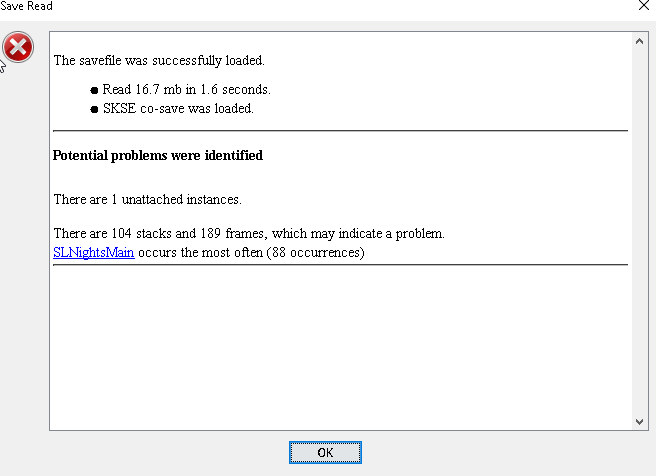Click the 'Potential problems were identified' heading
Image resolution: width=656 pixels, height=476 pixels.
[x=158, y=155]
